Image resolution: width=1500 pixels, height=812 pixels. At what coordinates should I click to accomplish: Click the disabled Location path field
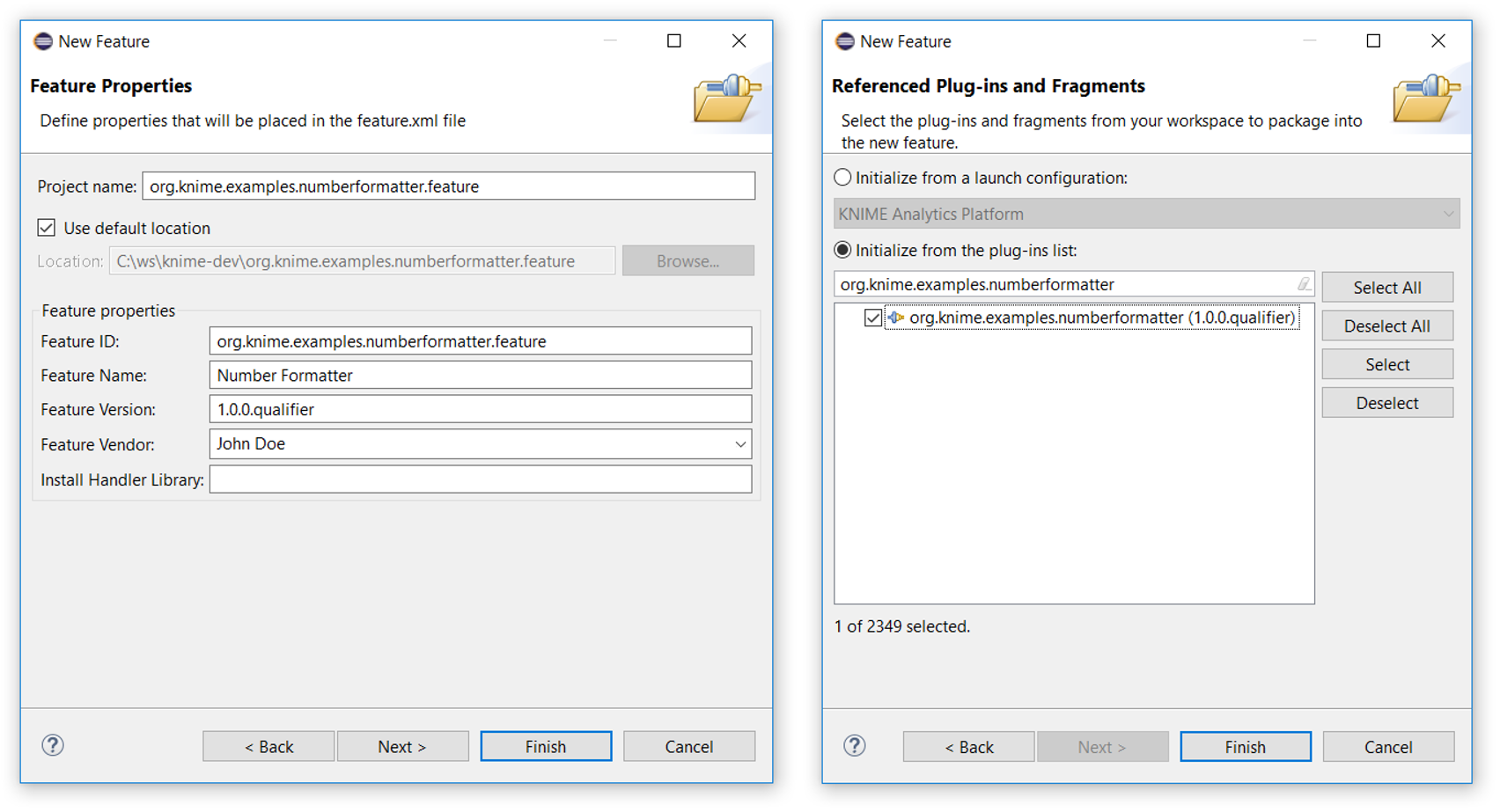(362, 260)
